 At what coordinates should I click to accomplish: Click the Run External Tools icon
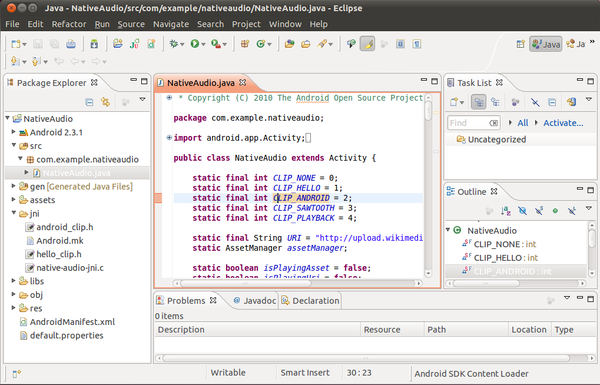click(x=216, y=44)
